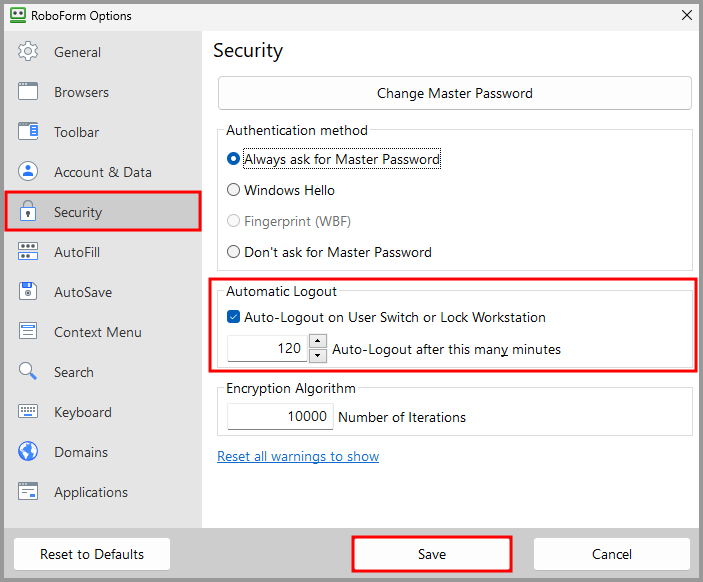The width and height of the screenshot is (703, 582).
Task: Click the Context Menu list icon
Action: pos(28,331)
